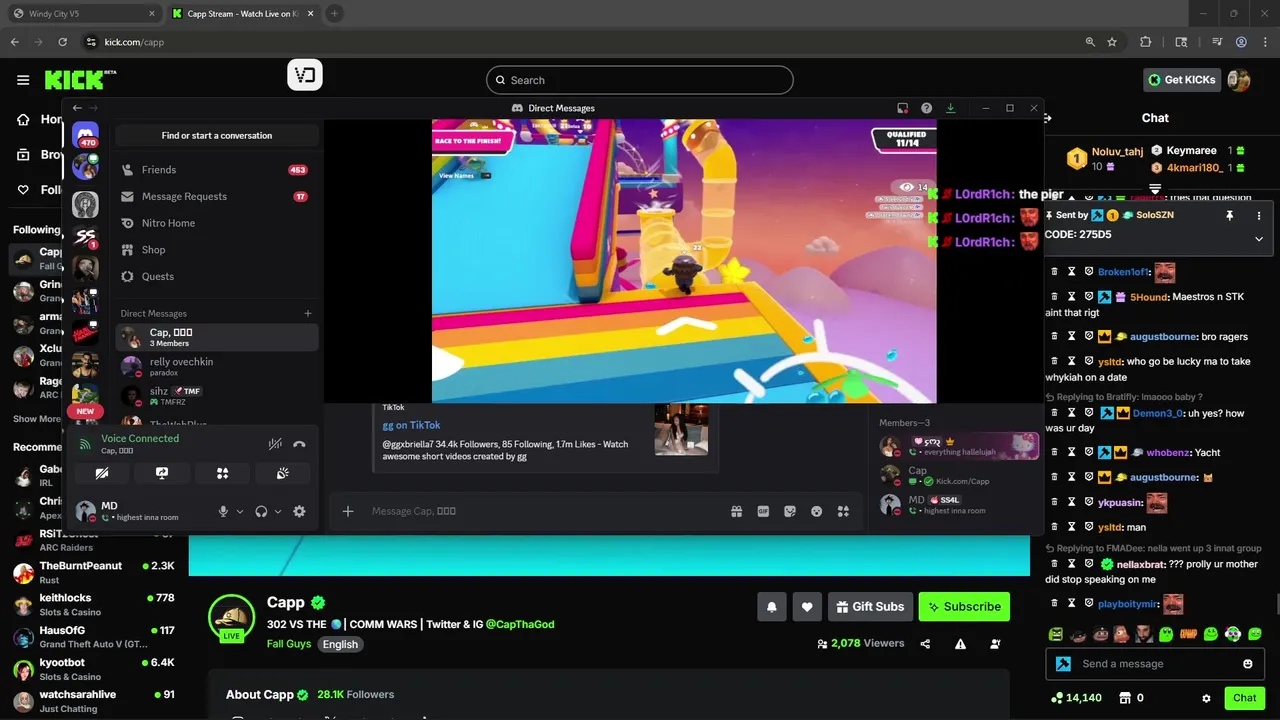This screenshot has height=720, width=1280.
Task: Click the Get KICKs button
Action: [x=1182, y=80]
